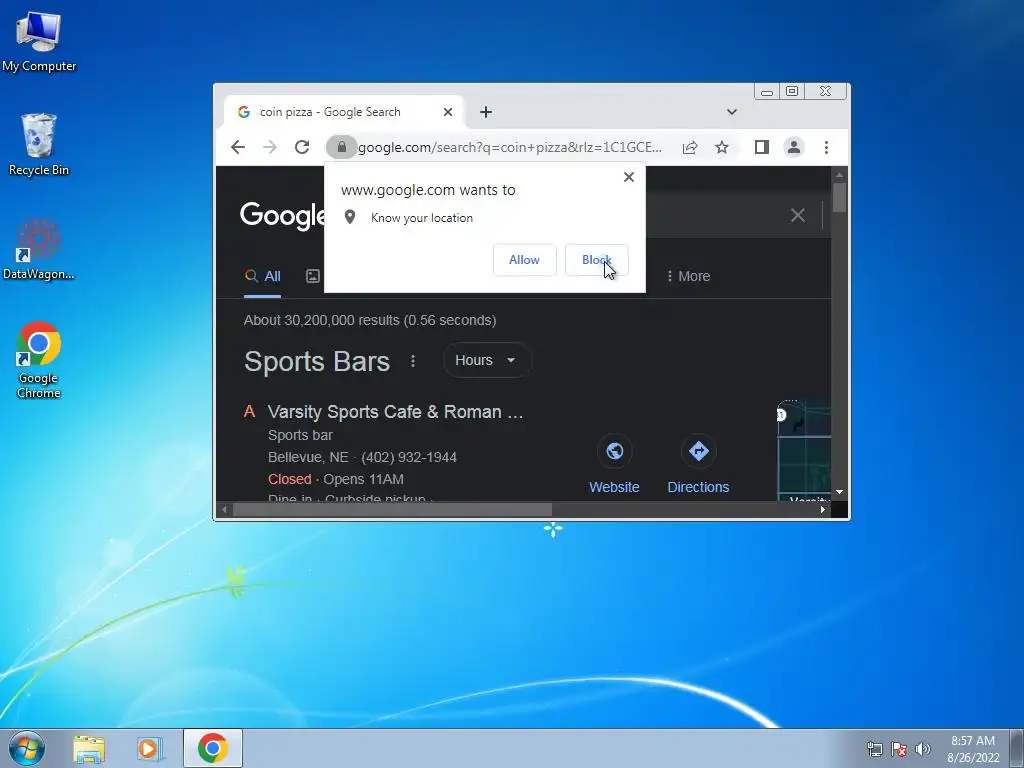Dismiss the location permission popup
The width and height of the screenshot is (1024, 768).
pos(629,177)
